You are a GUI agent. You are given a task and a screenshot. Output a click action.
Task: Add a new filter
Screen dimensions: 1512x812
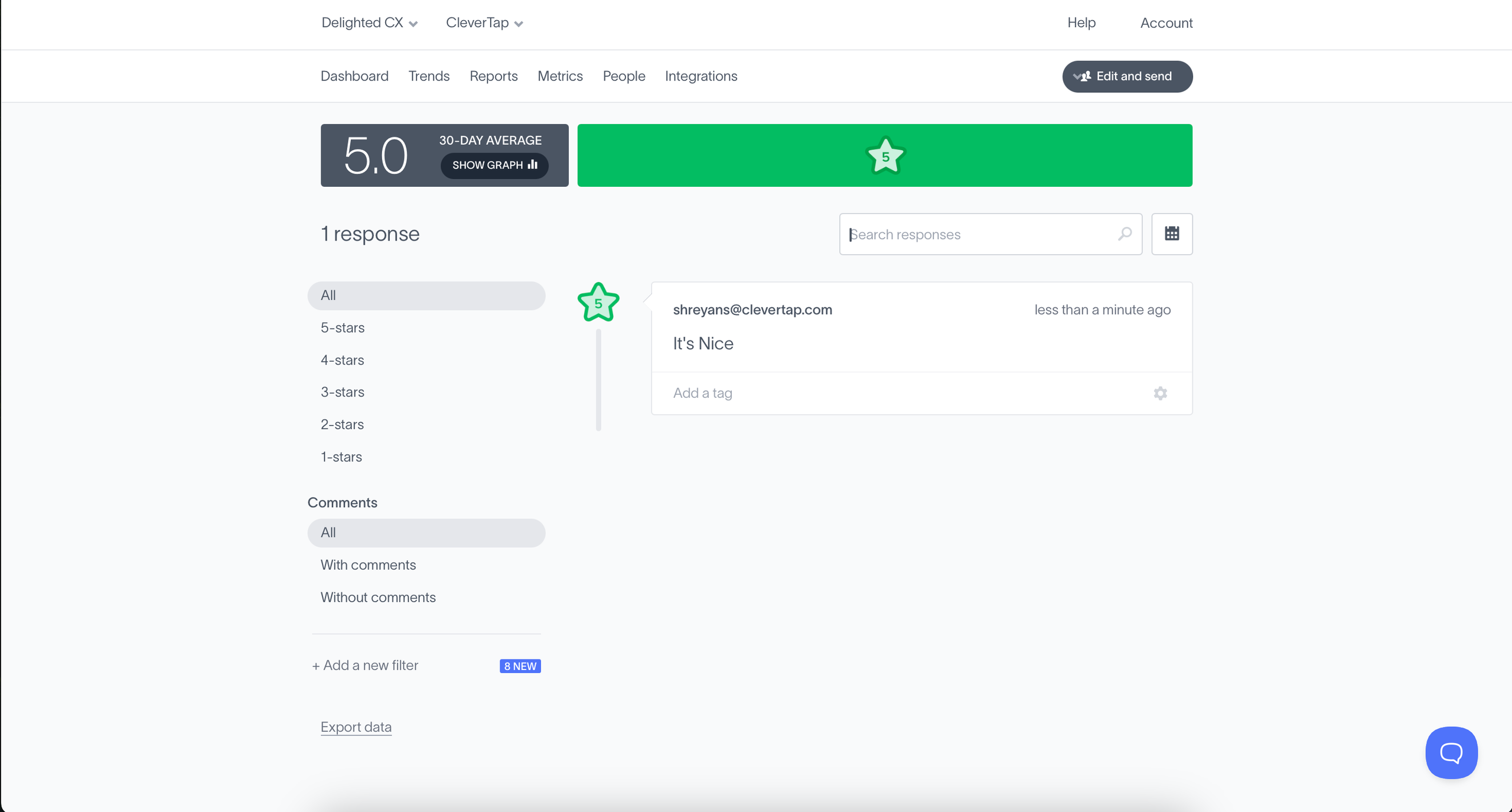(365, 665)
